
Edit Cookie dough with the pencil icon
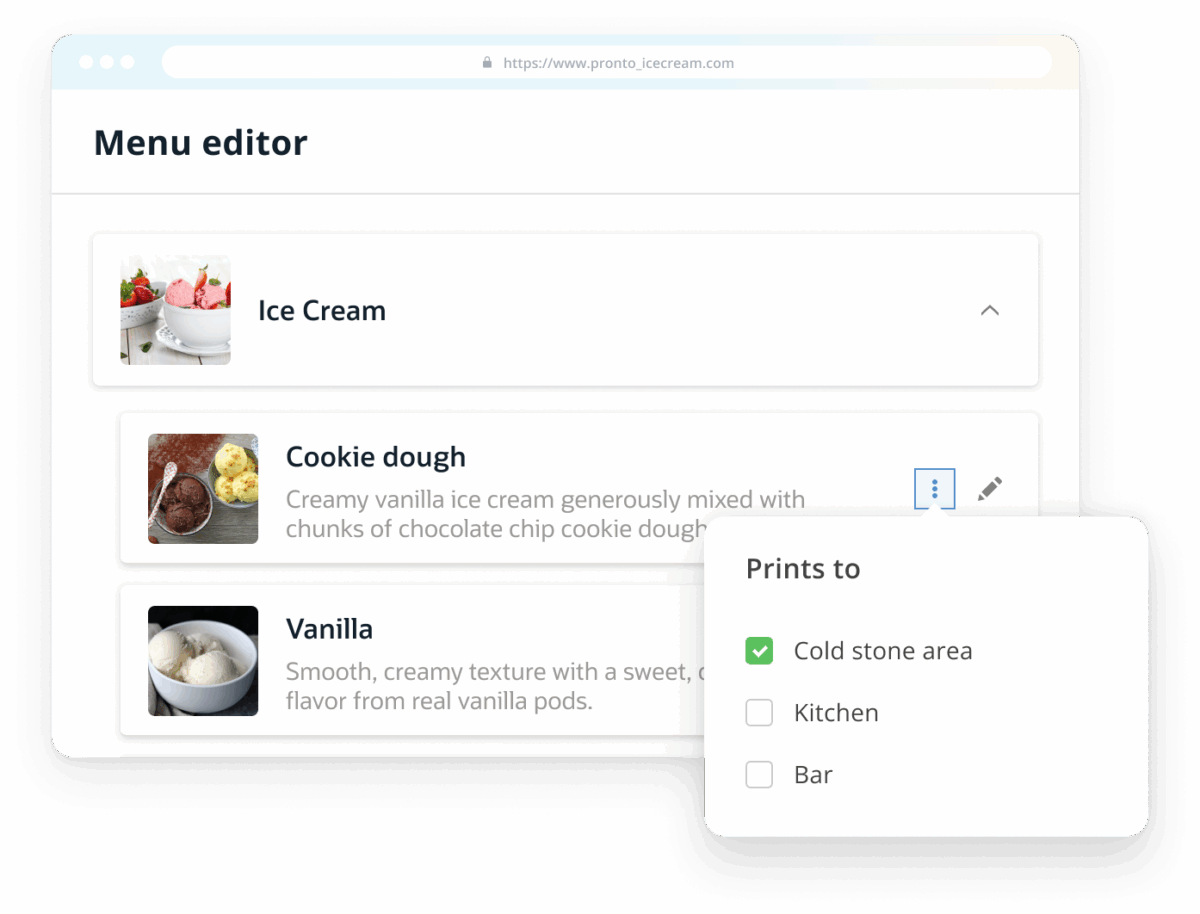[989, 489]
